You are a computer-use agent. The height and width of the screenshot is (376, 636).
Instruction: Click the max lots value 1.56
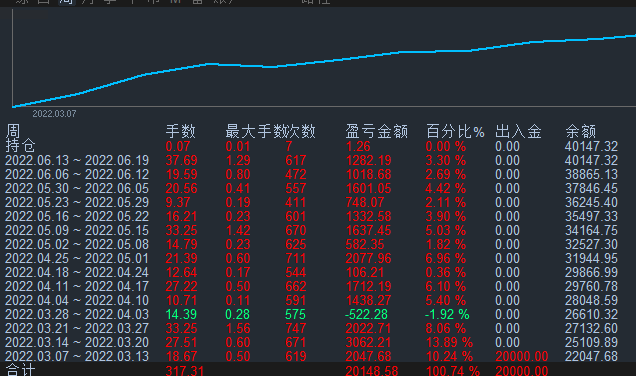[x=238, y=329]
